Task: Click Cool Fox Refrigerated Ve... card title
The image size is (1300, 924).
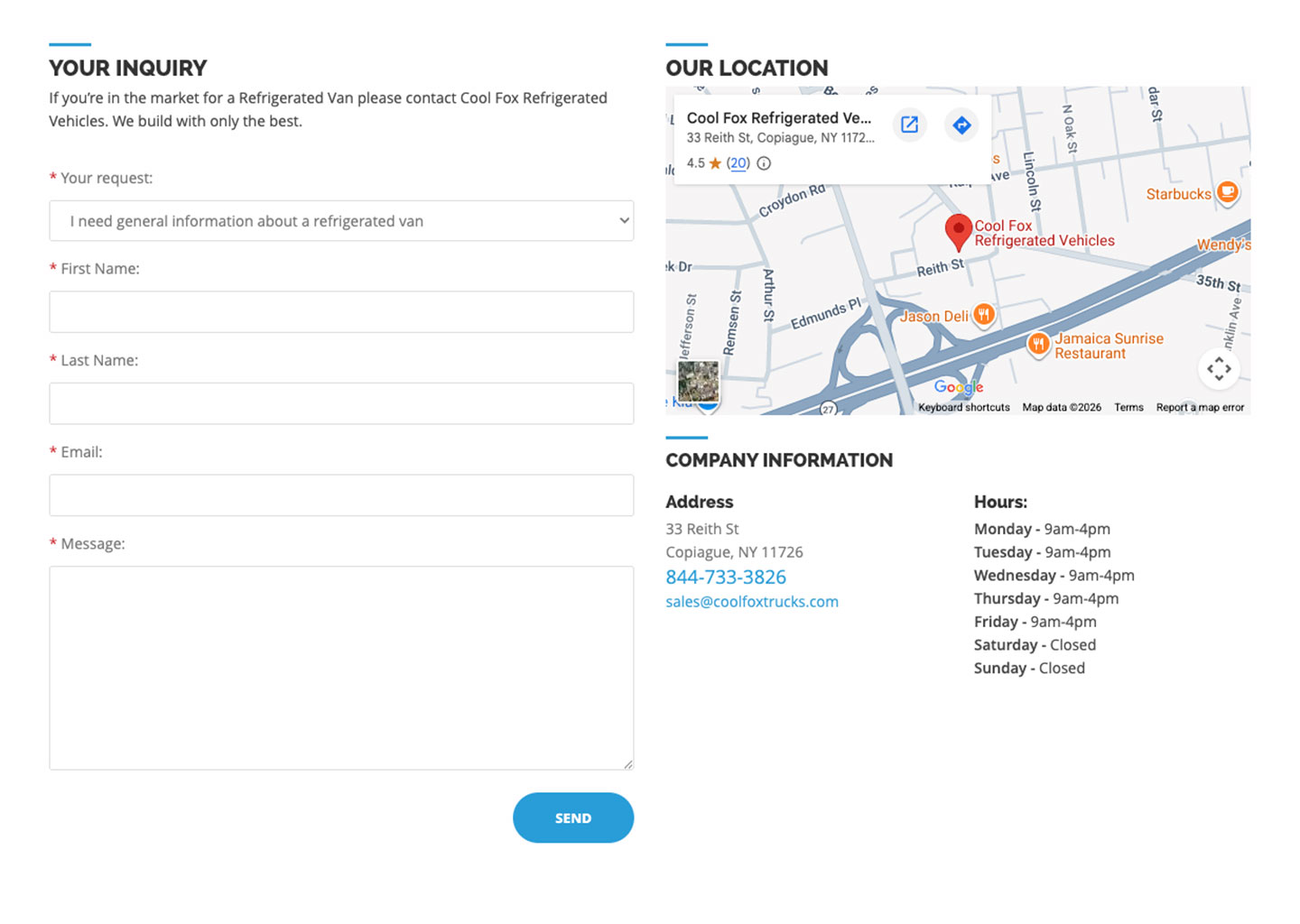Action: [x=779, y=117]
